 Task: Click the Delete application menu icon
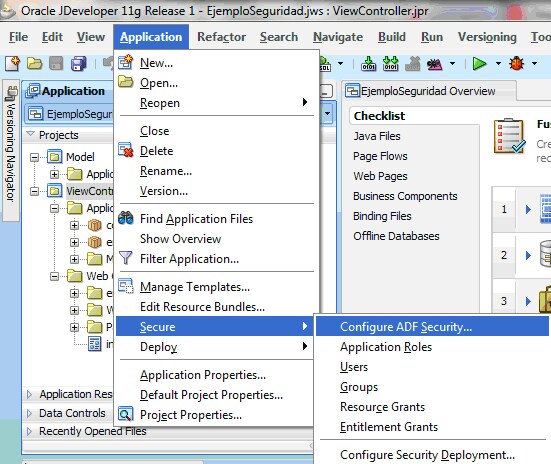coord(125,150)
